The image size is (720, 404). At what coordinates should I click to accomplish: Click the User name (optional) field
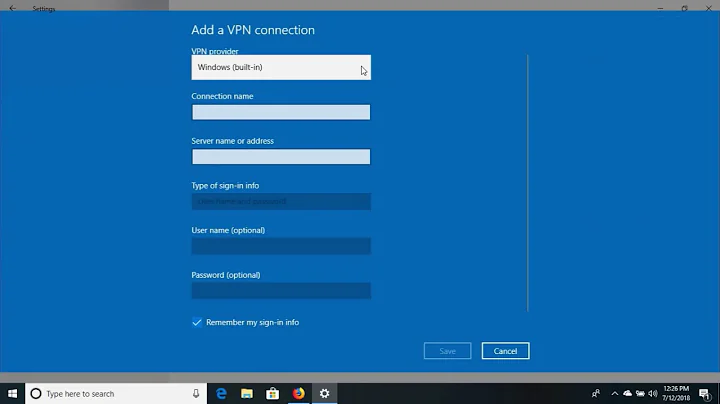[281, 246]
